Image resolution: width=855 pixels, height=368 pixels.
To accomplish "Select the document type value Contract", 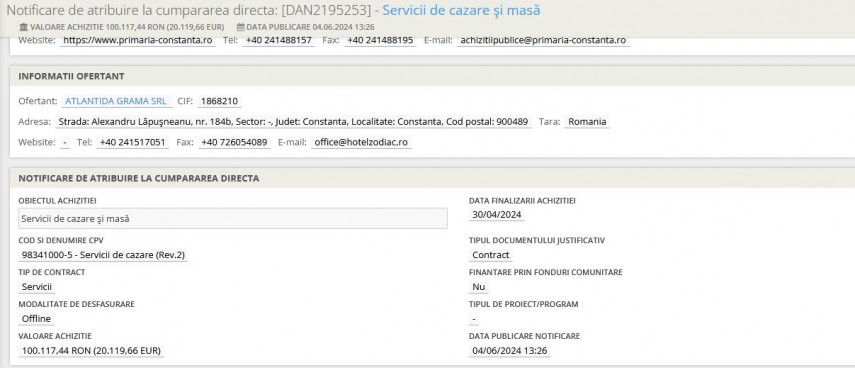I will click(x=491, y=255).
